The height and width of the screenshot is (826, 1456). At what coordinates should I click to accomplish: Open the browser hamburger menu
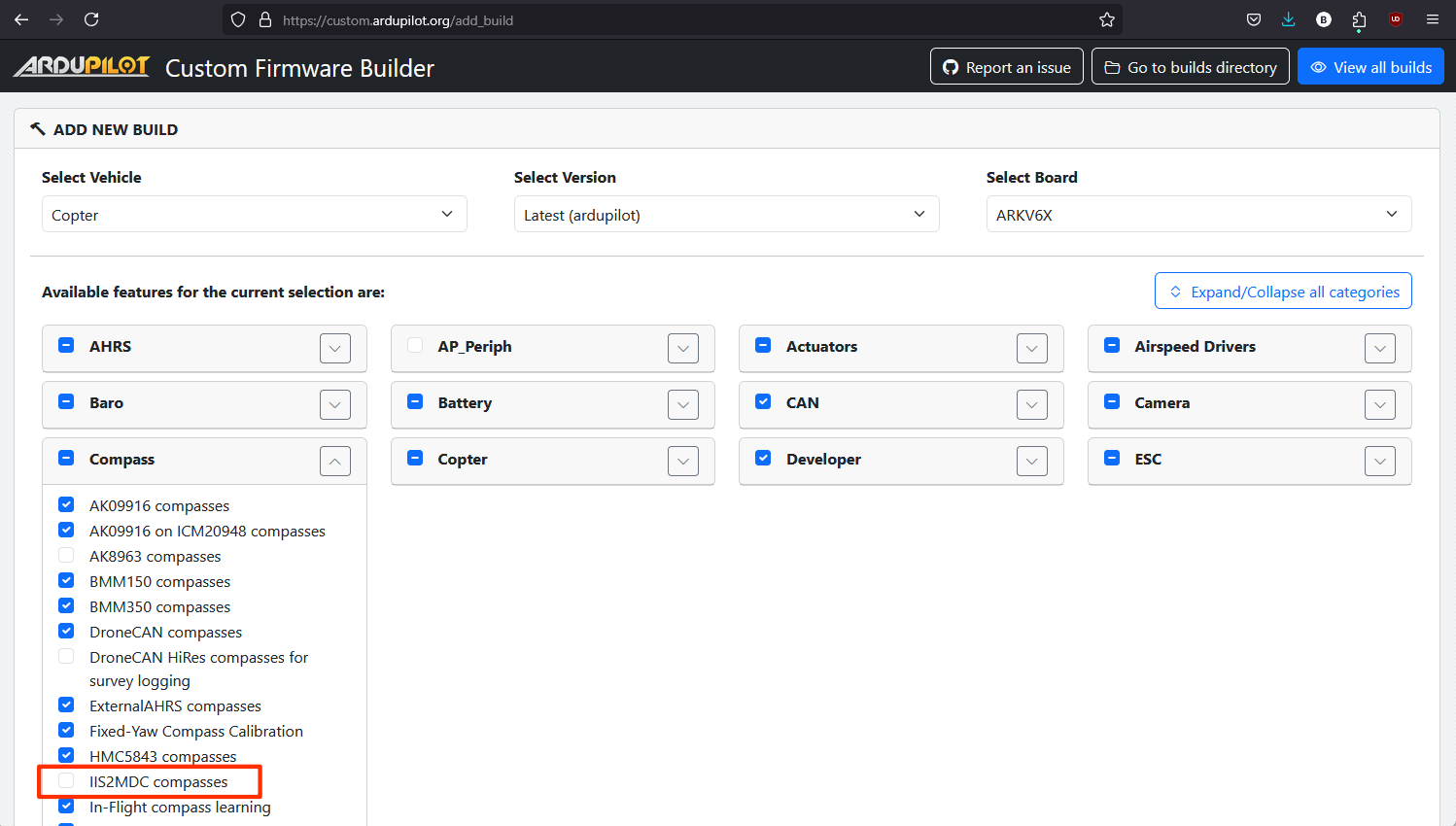(1433, 19)
